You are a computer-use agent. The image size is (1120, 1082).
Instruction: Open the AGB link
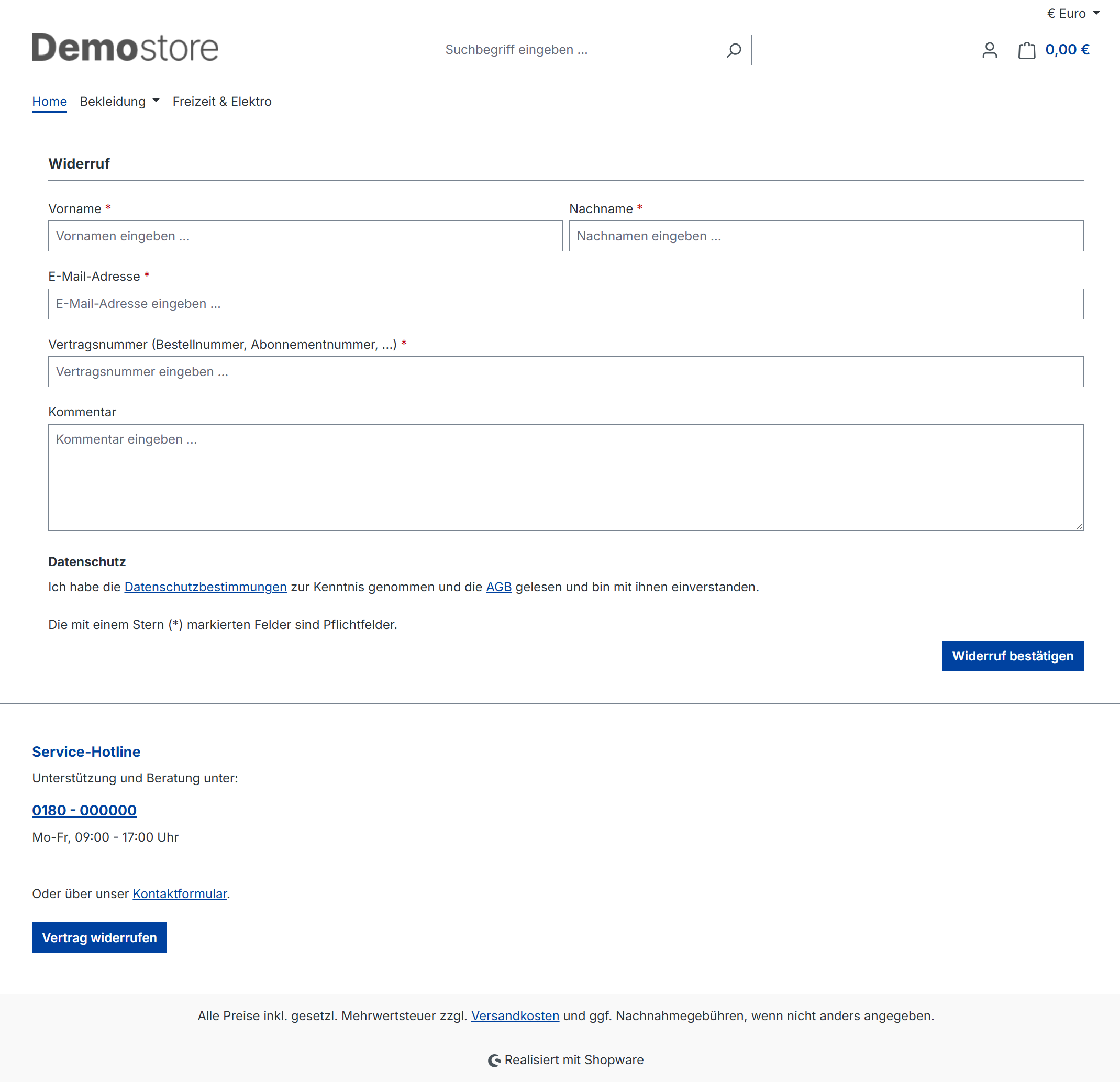[x=498, y=587]
